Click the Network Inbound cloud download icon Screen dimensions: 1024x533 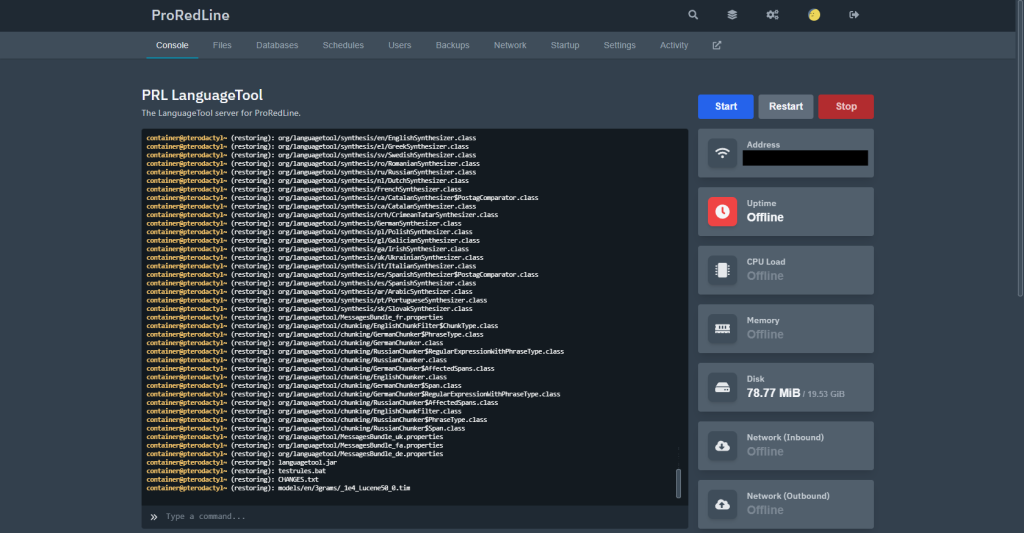(x=723, y=446)
